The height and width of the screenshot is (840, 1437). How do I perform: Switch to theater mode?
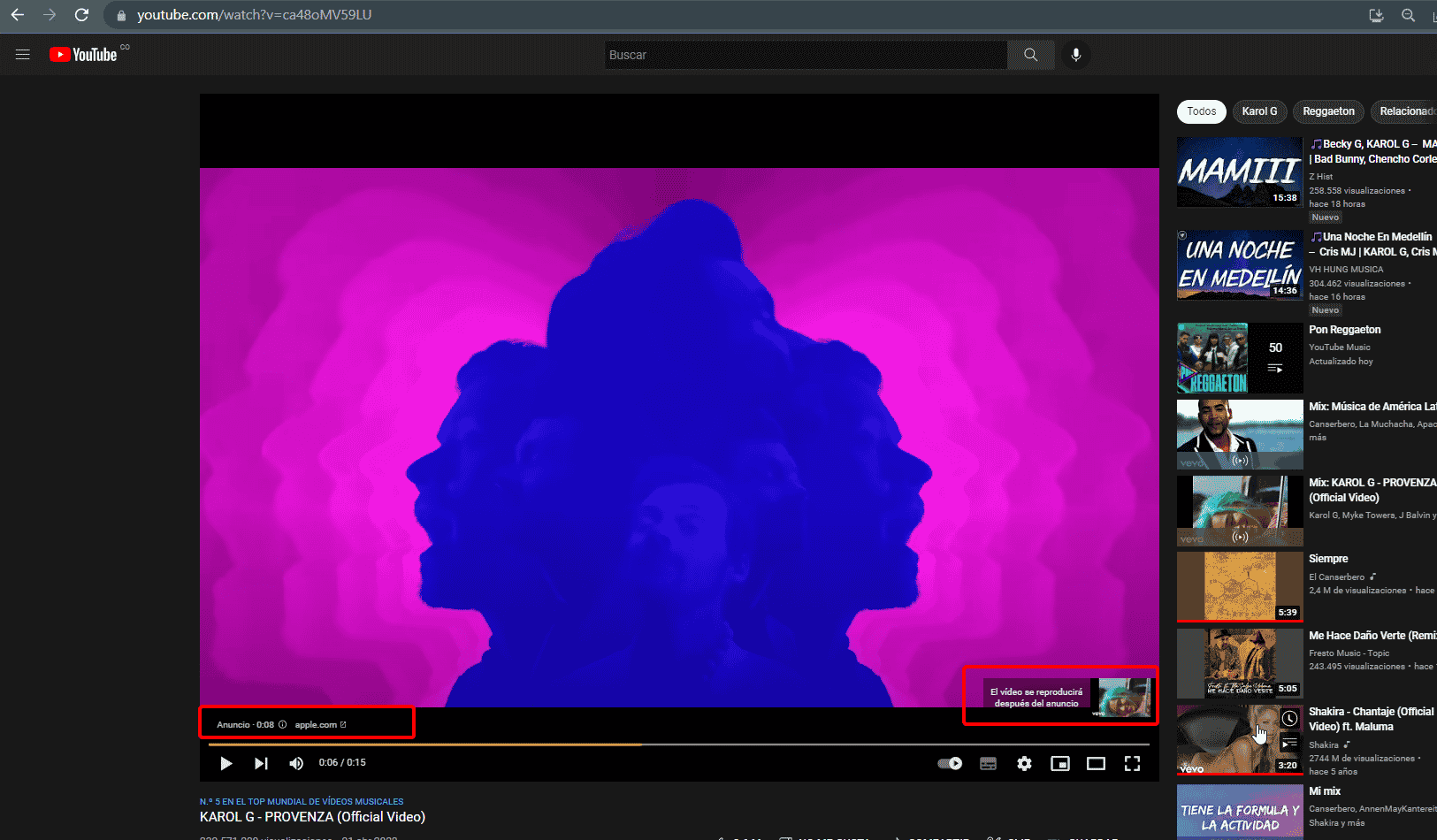[x=1097, y=763]
